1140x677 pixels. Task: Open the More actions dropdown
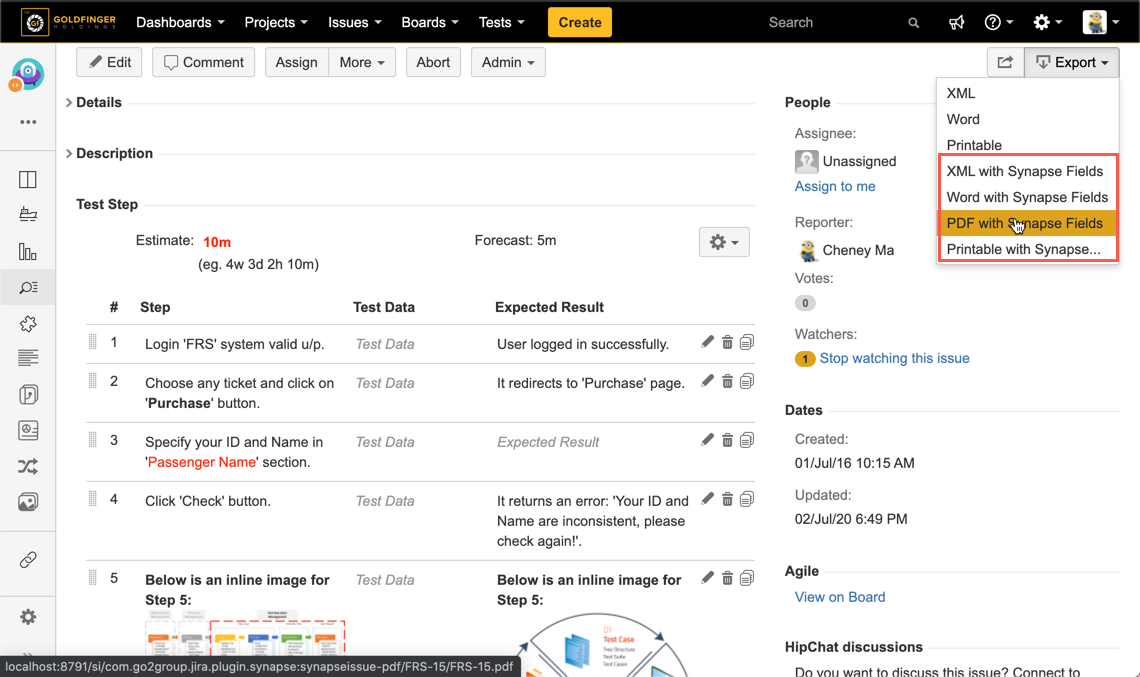[x=361, y=62]
